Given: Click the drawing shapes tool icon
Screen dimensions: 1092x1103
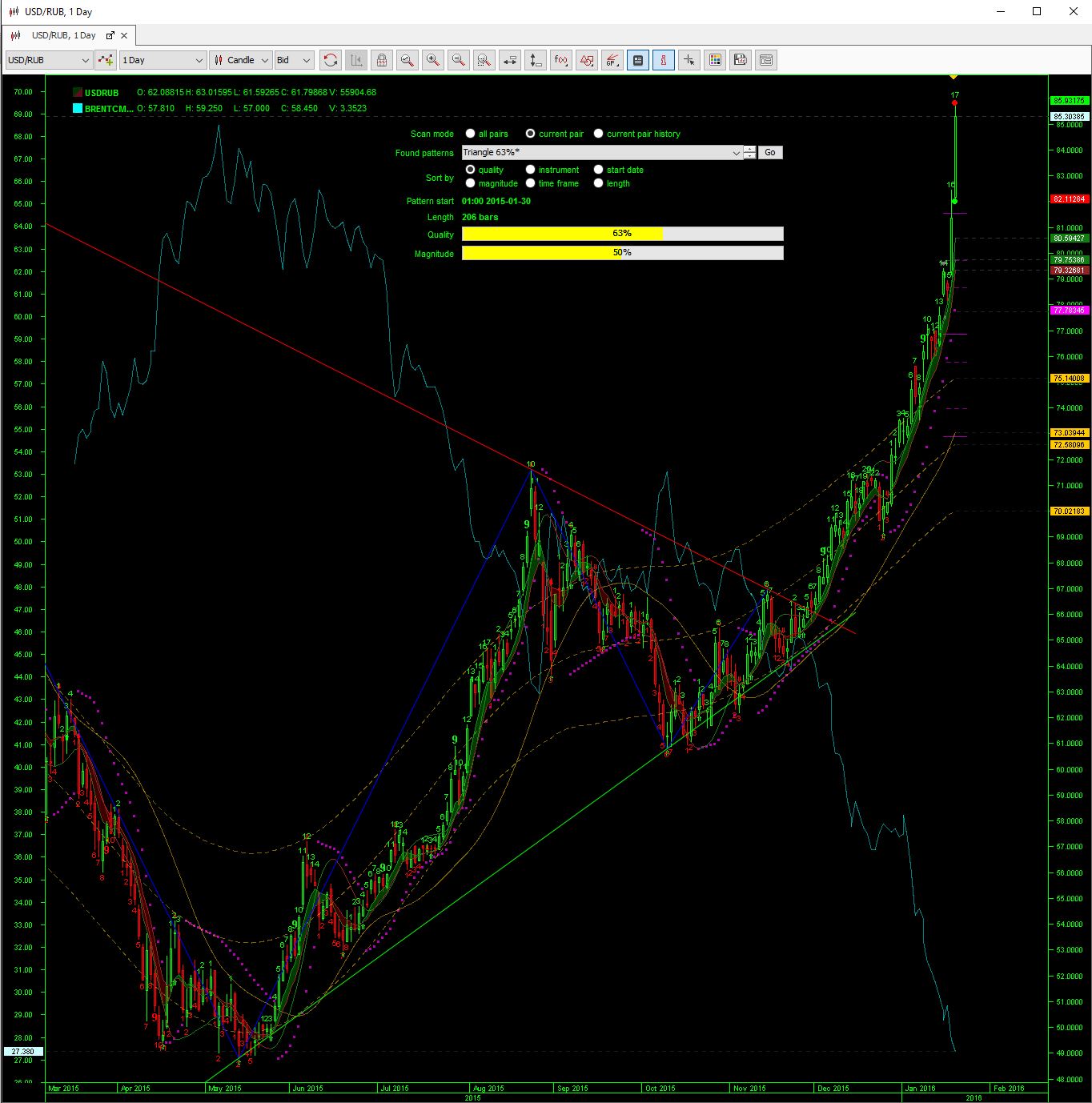Looking at the screenshot, I should [587, 60].
